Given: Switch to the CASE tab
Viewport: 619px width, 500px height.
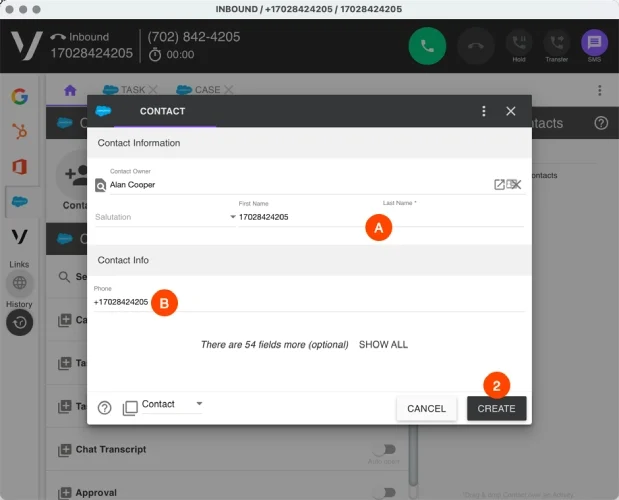Looking at the screenshot, I should point(199,90).
